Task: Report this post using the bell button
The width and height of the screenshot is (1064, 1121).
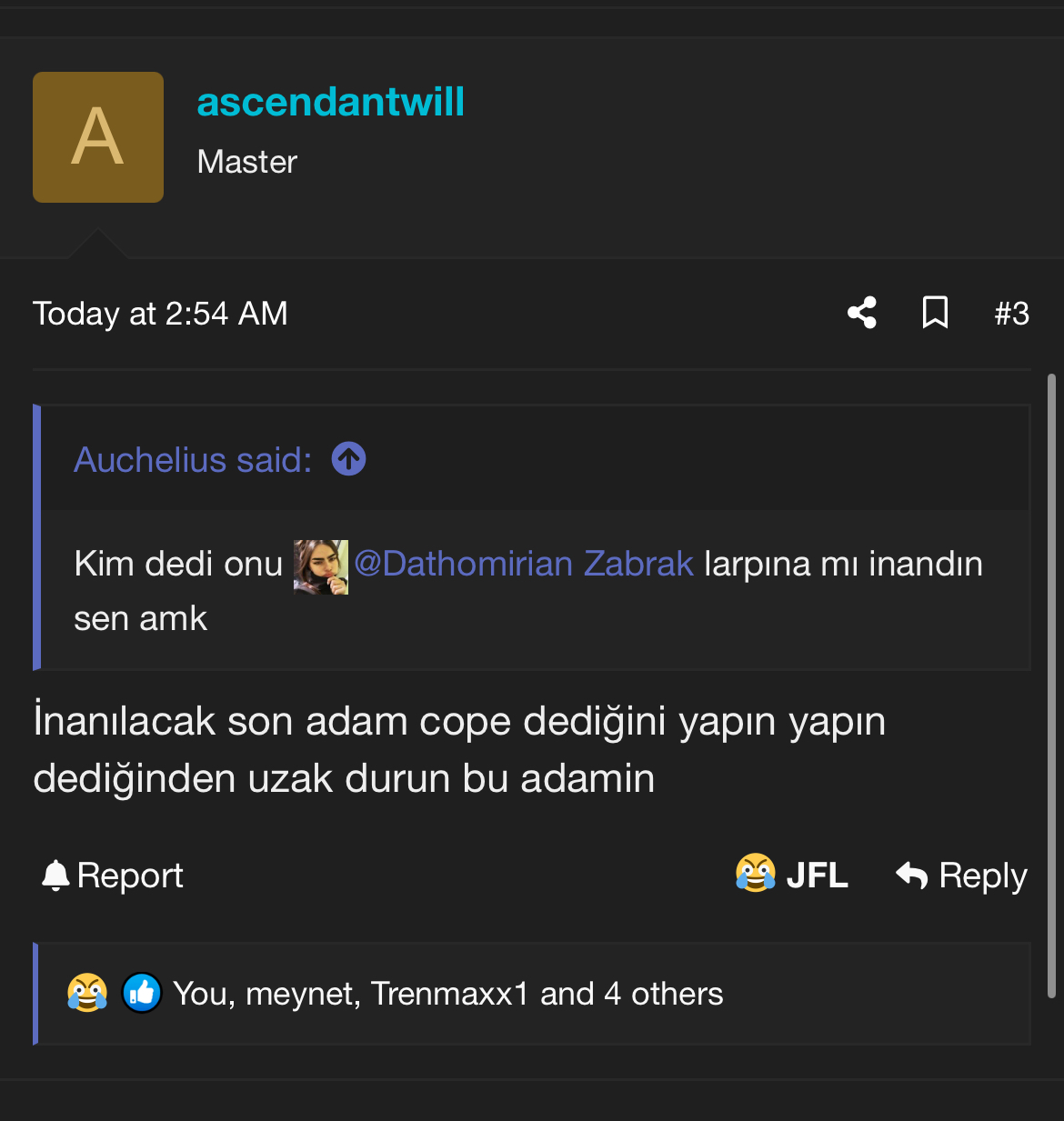Action: [112, 876]
